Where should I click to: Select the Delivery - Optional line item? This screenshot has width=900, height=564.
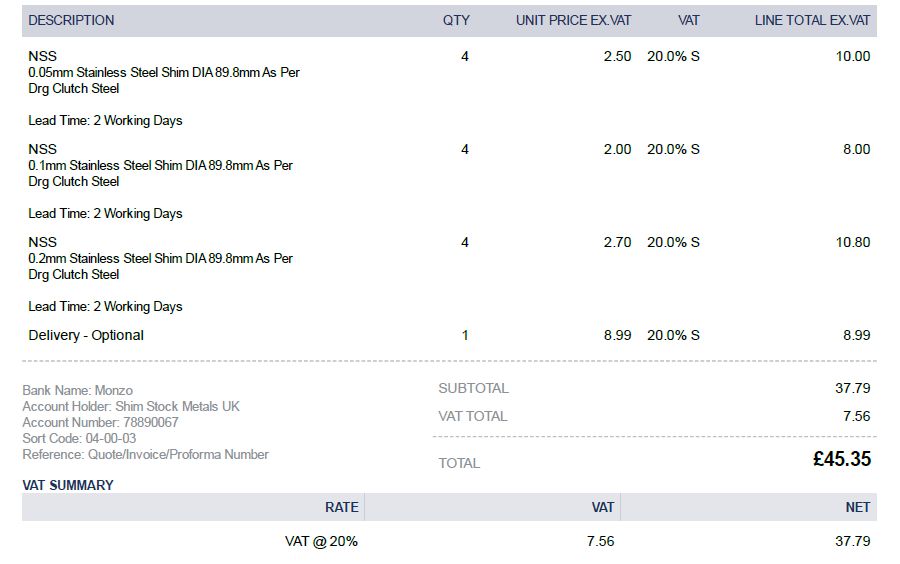(x=86, y=336)
